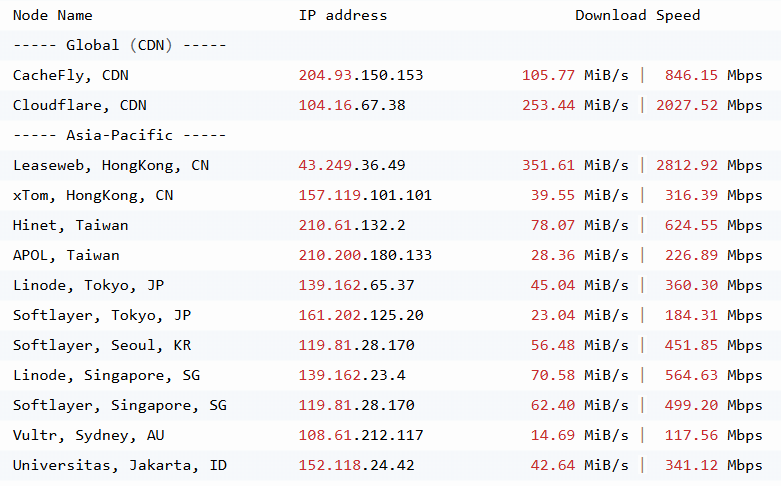Select the Asia-Pacific section heading
The image size is (781, 486).
coord(120,135)
